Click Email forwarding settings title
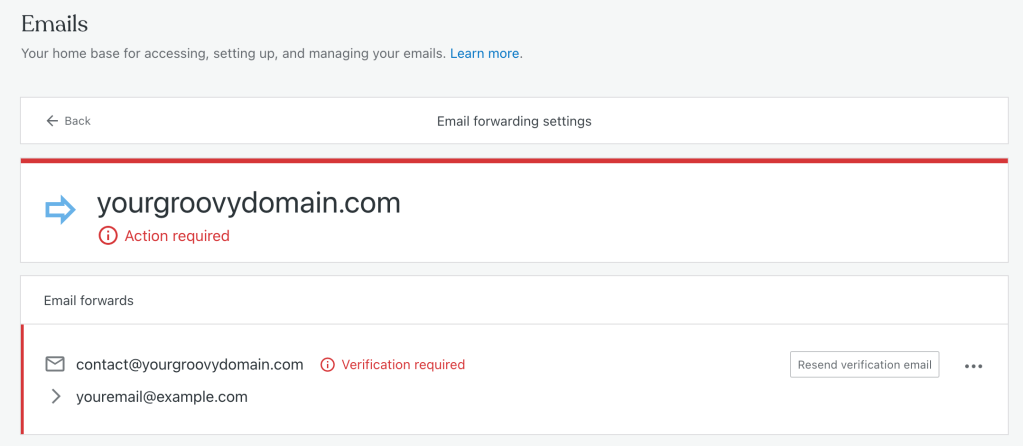This screenshot has width=1023, height=446. click(x=514, y=121)
